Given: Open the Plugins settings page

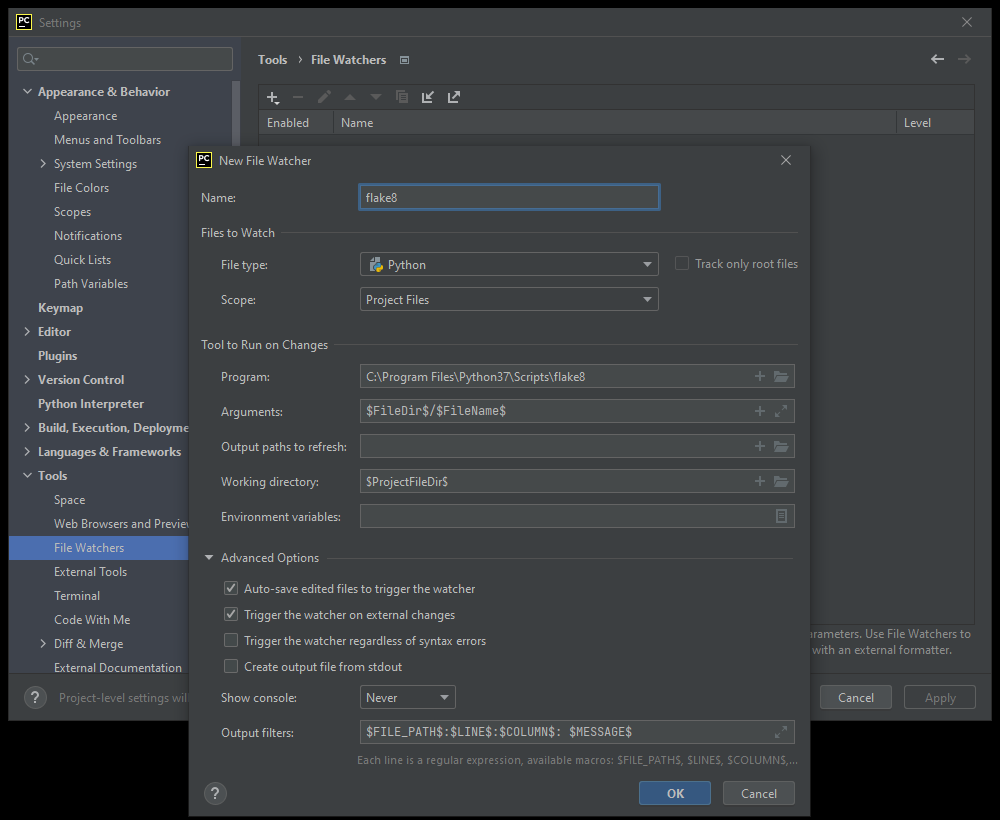Looking at the screenshot, I should tap(57, 356).
